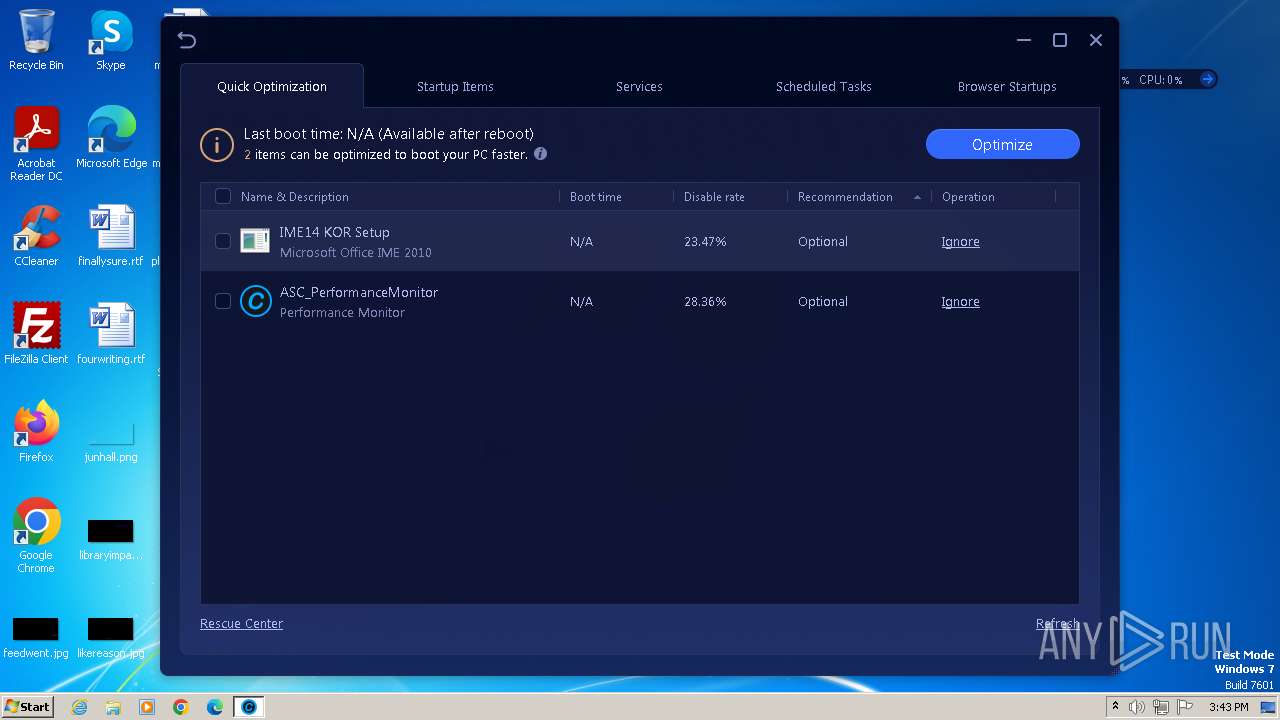1280x720 pixels.
Task: Sort by the Boot time column header
Action: (x=596, y=197)
